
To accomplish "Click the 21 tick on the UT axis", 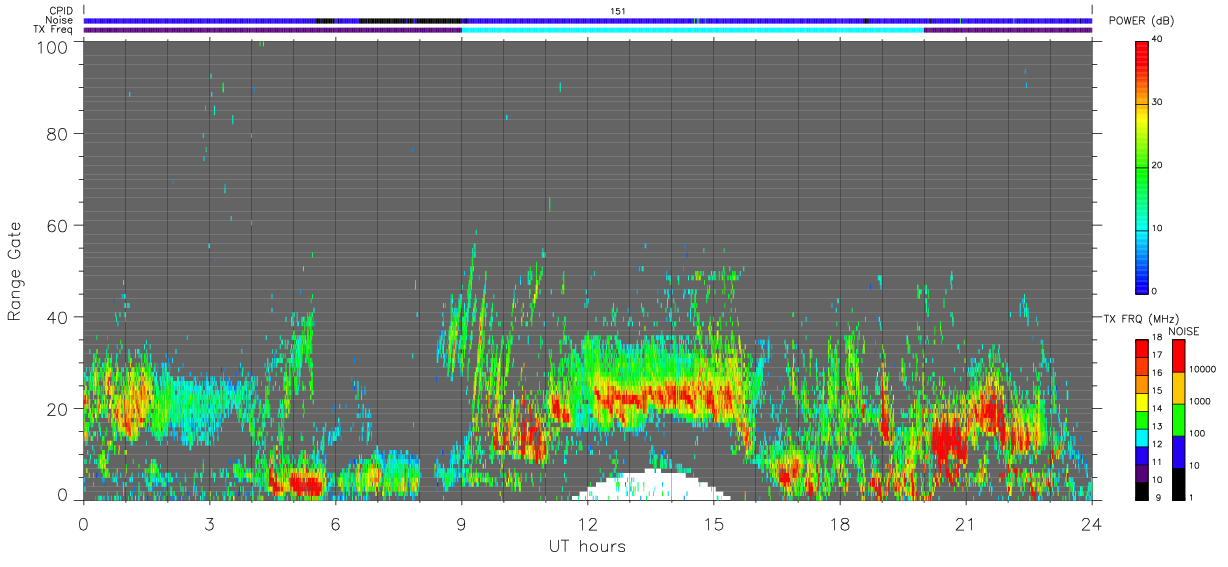I will pyautogui.click(x=966, y=523).
